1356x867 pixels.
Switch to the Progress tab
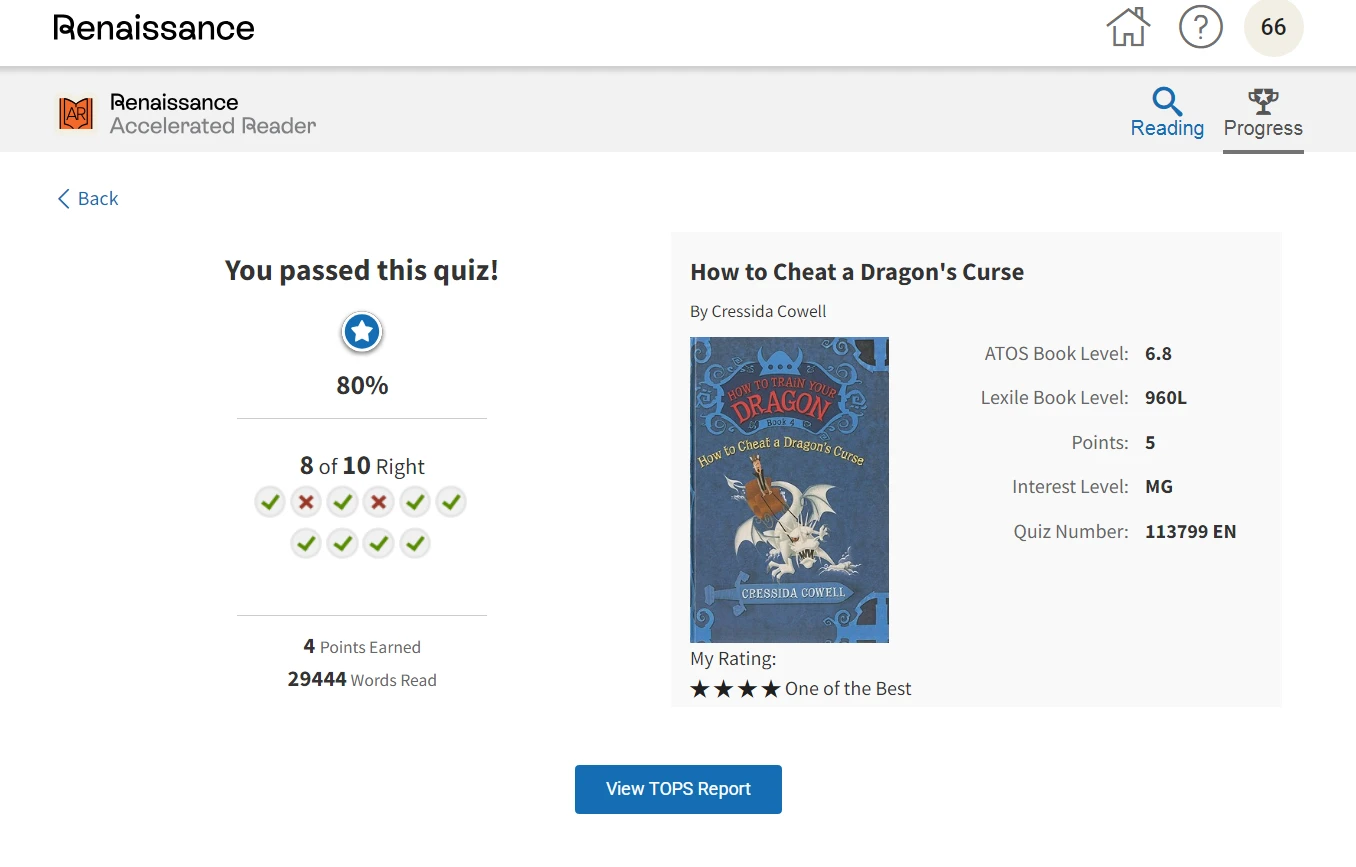point(1263,111)
